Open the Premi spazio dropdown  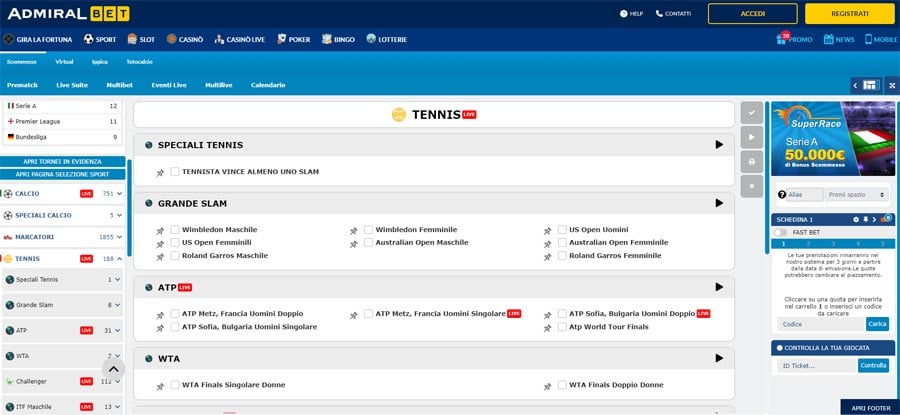coord(857,195)
